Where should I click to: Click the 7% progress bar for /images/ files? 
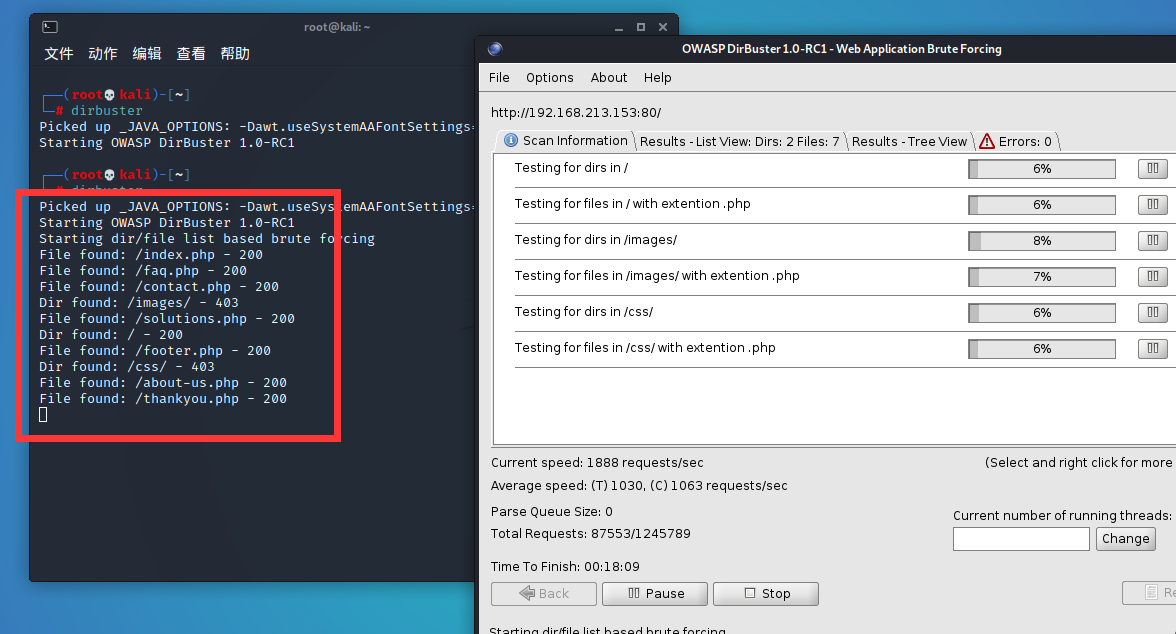(x=1042, y=277)
